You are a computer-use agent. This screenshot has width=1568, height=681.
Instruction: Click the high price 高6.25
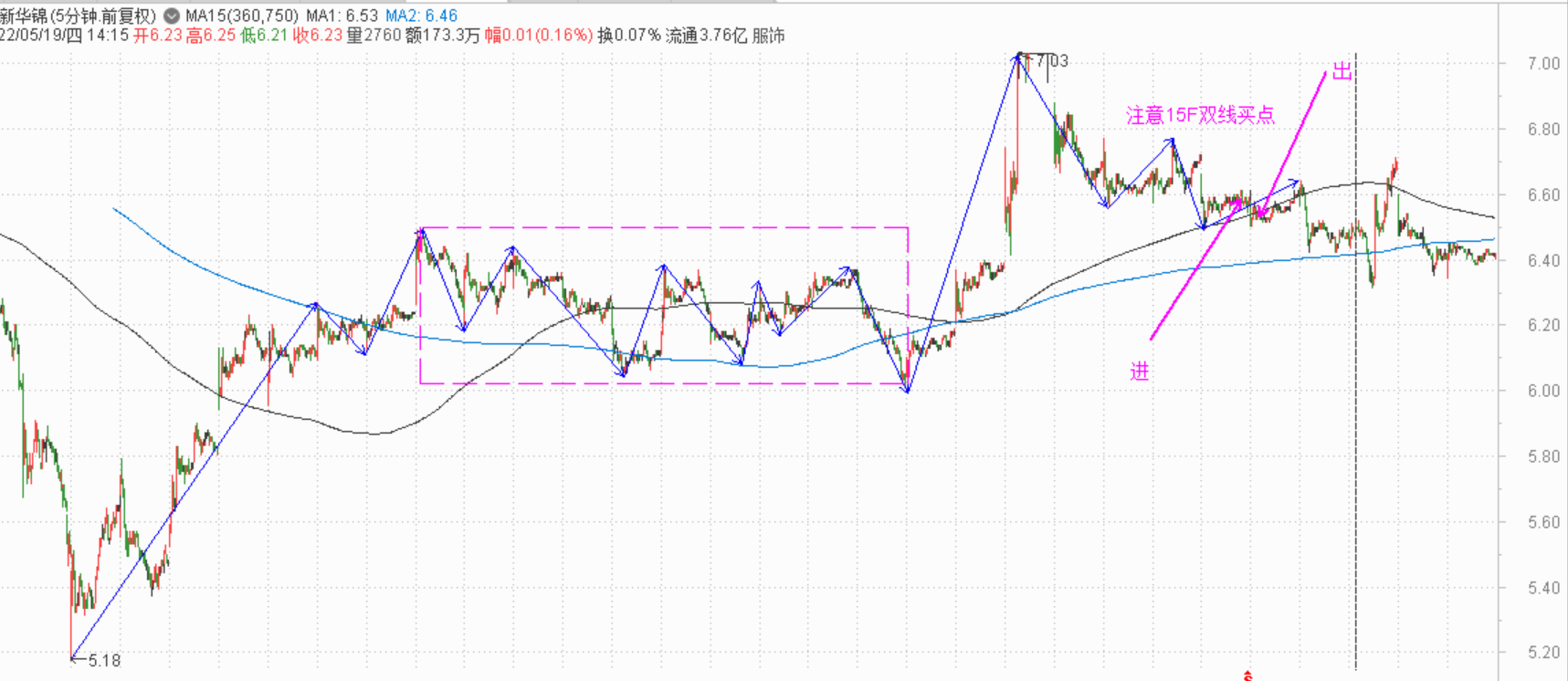coord(211,36)
